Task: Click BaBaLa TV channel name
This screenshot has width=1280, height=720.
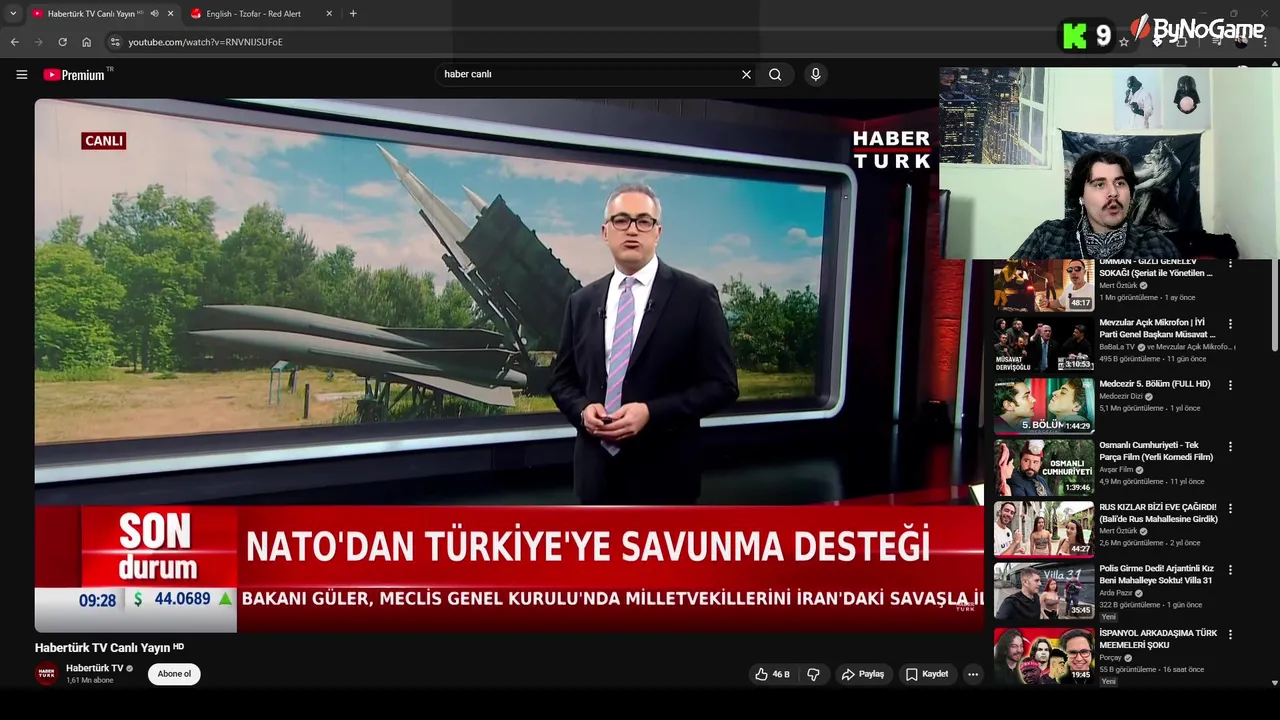Action: pyautogui.click(x=1116, y=347)
